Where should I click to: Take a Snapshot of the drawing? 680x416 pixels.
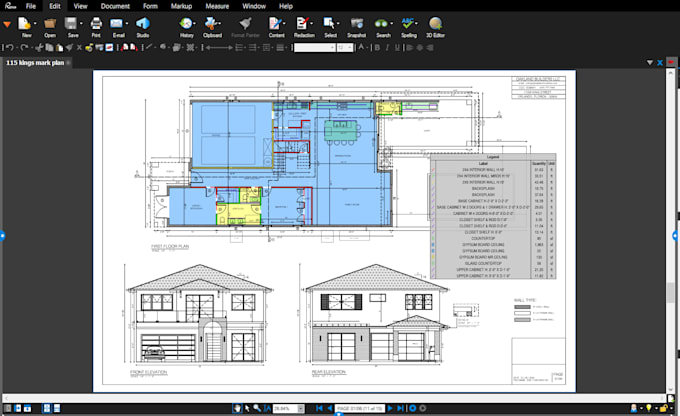pyautogui.click(x=356, y=23)
